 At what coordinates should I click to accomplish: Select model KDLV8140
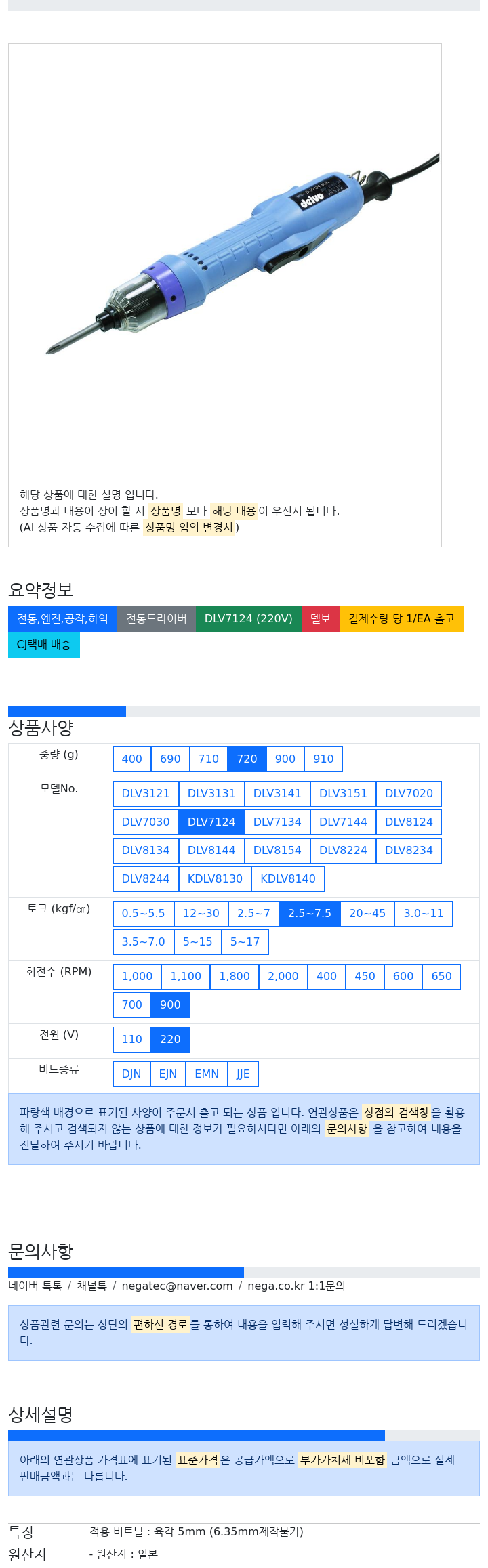288,879
